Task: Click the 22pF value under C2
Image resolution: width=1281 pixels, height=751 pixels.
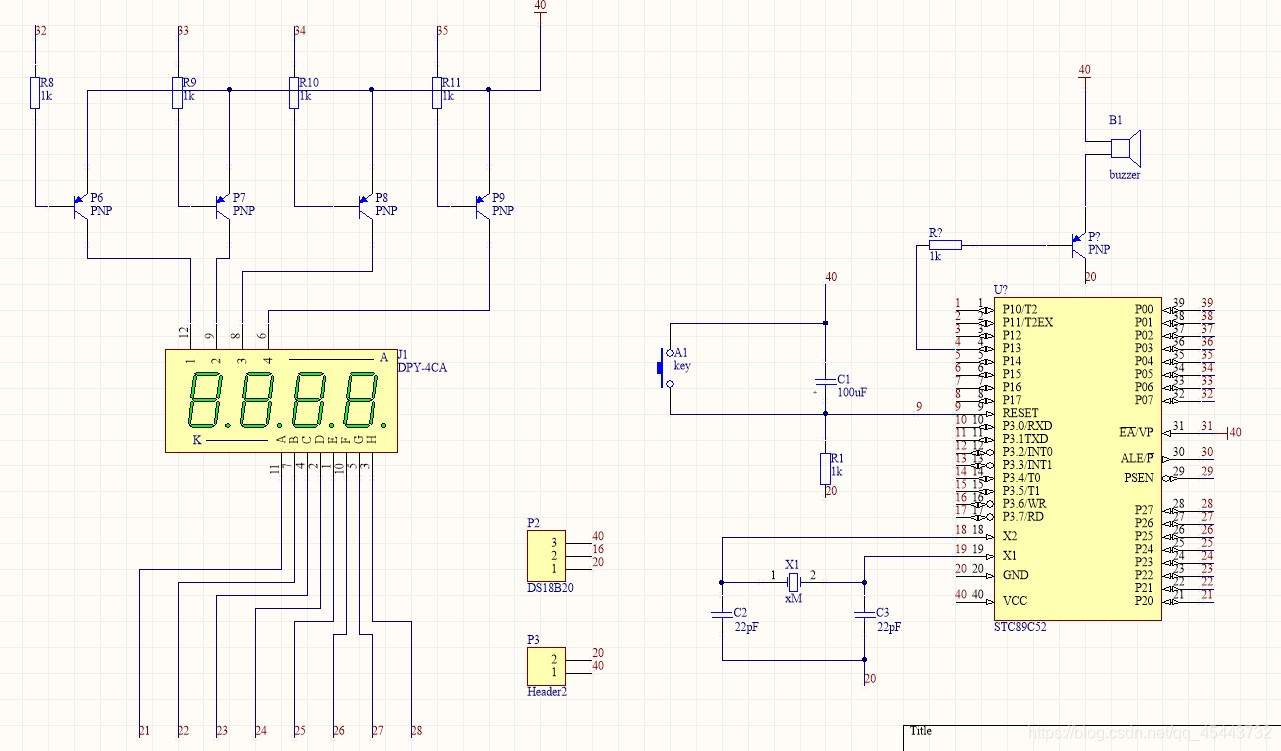Action: (x=746, y=627)
